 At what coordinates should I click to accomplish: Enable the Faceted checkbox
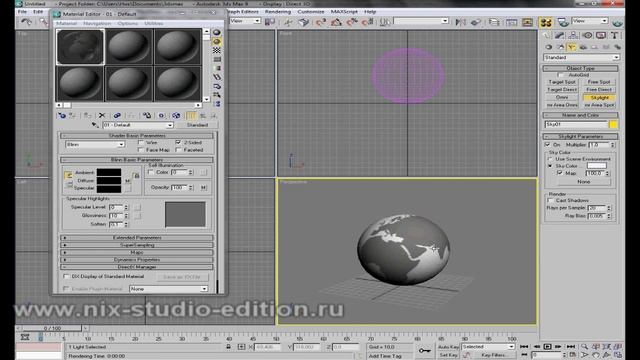pyautogui.click(x=178, y=150)
